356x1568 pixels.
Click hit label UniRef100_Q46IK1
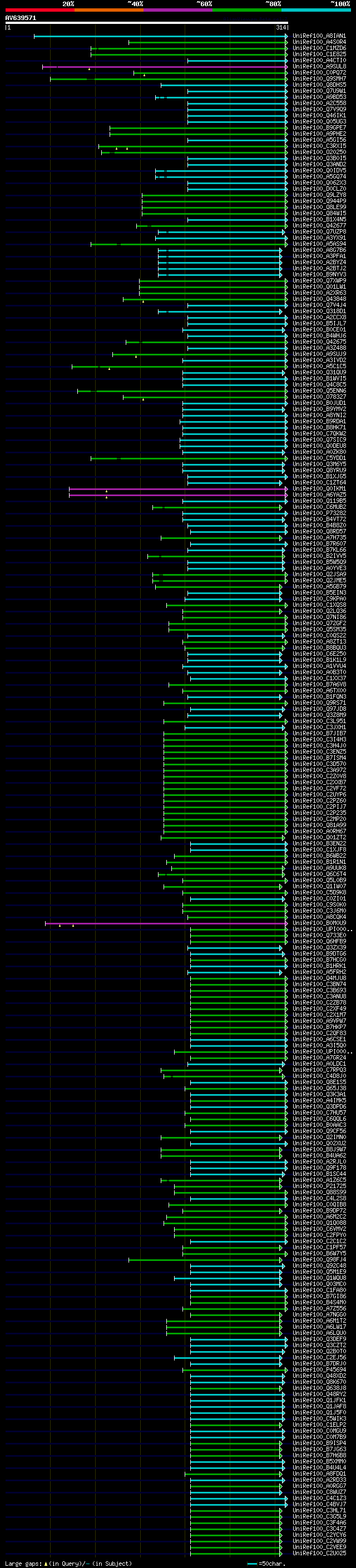[x=319, y=115]
